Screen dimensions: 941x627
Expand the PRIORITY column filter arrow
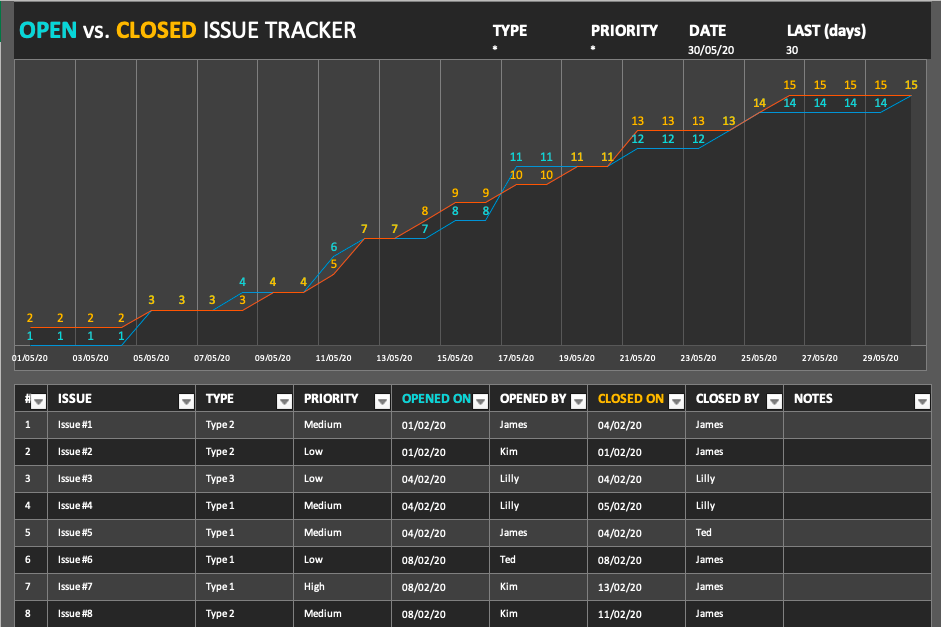click(x=381, y=401)
